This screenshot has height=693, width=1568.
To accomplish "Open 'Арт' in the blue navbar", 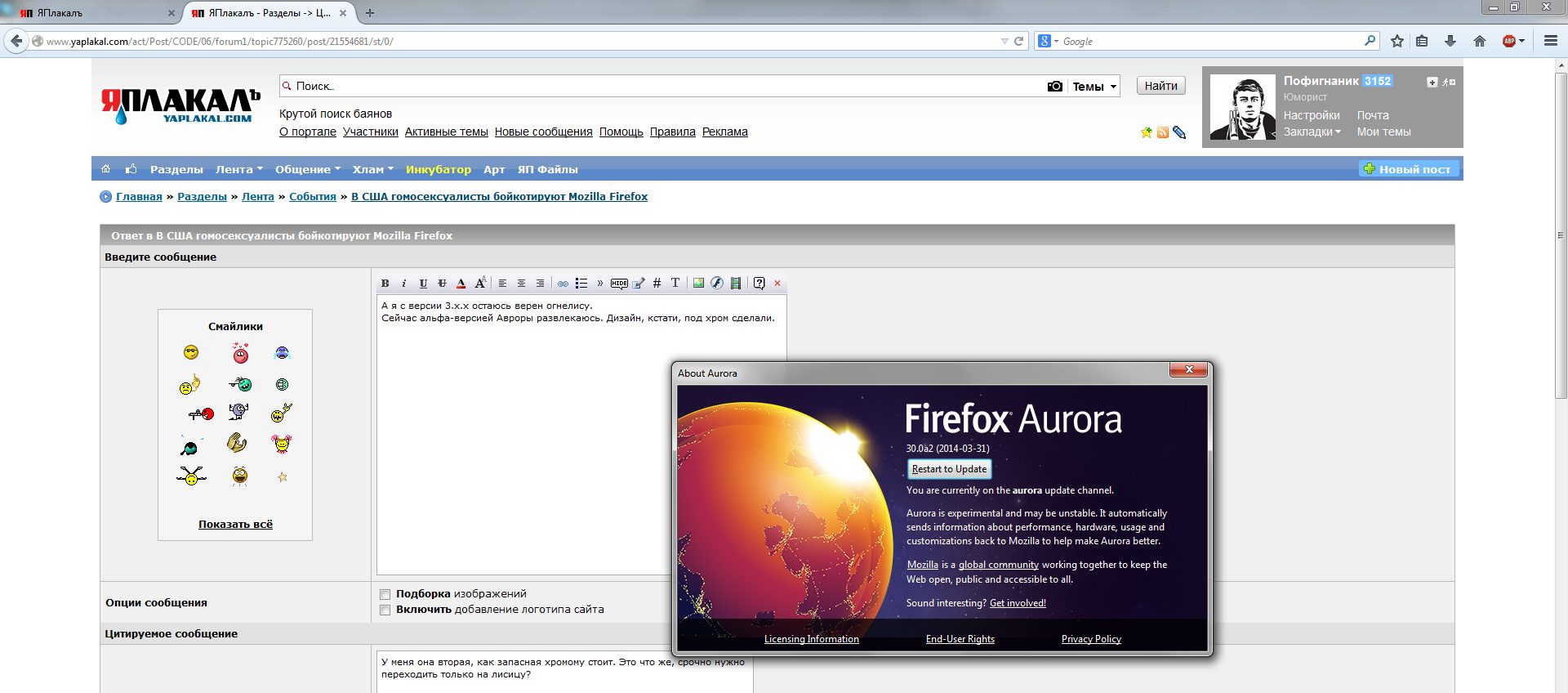I will tap(494, 169).
